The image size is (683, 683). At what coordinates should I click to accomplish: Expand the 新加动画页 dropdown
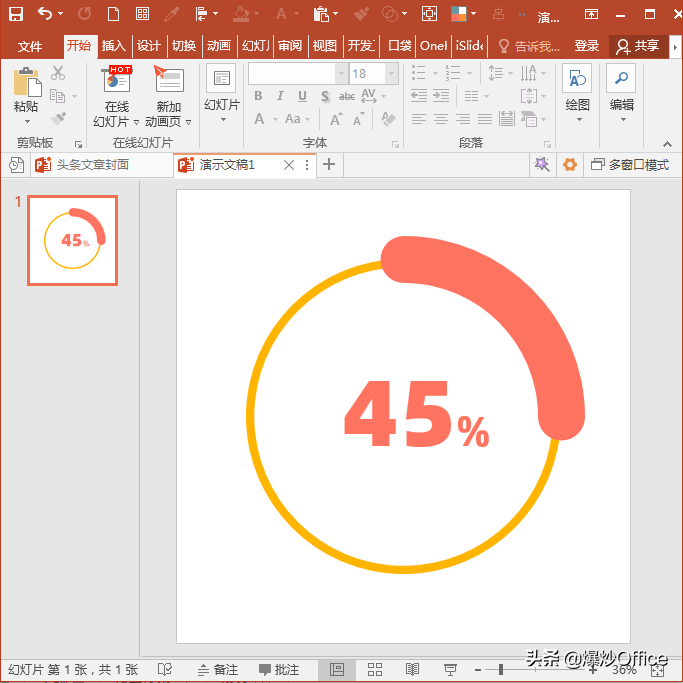tap(188, 122)
